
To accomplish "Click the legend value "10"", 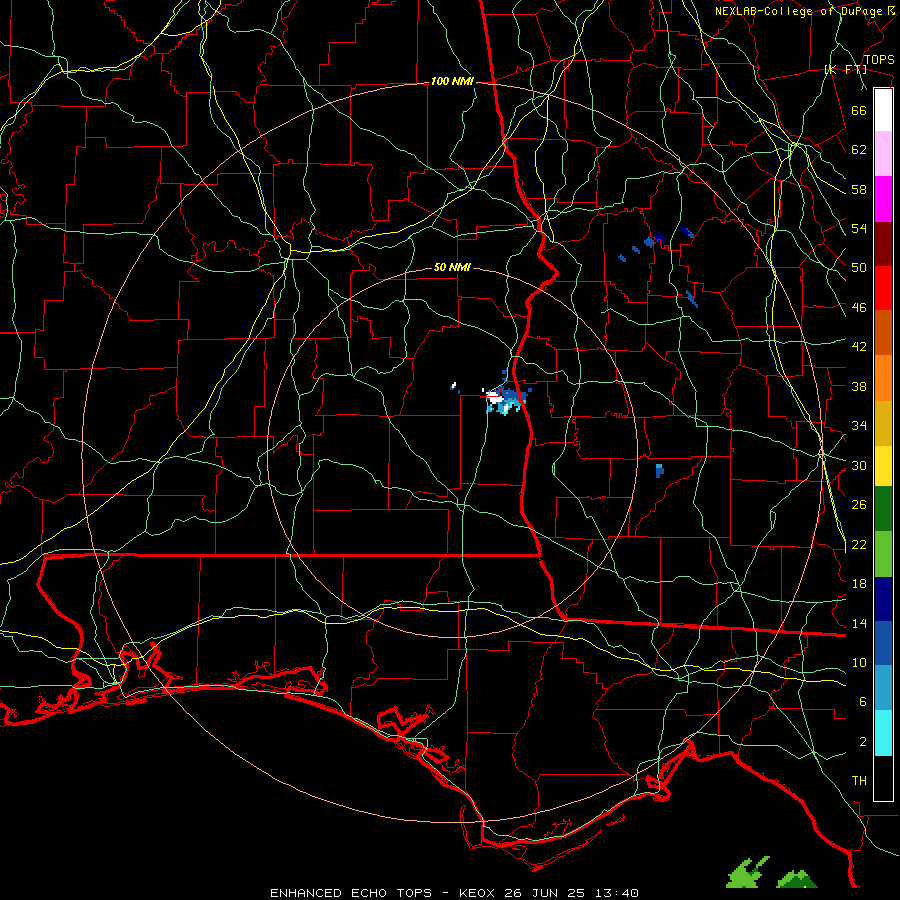I will coord(859,663).
